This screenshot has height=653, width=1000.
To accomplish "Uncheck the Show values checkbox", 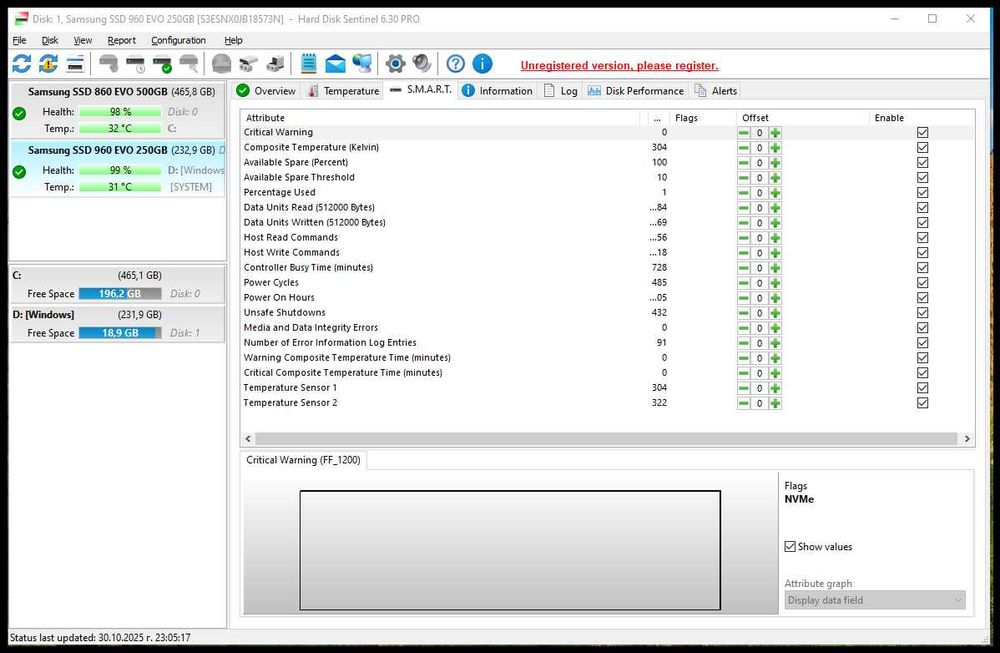I will coord(790,547).
